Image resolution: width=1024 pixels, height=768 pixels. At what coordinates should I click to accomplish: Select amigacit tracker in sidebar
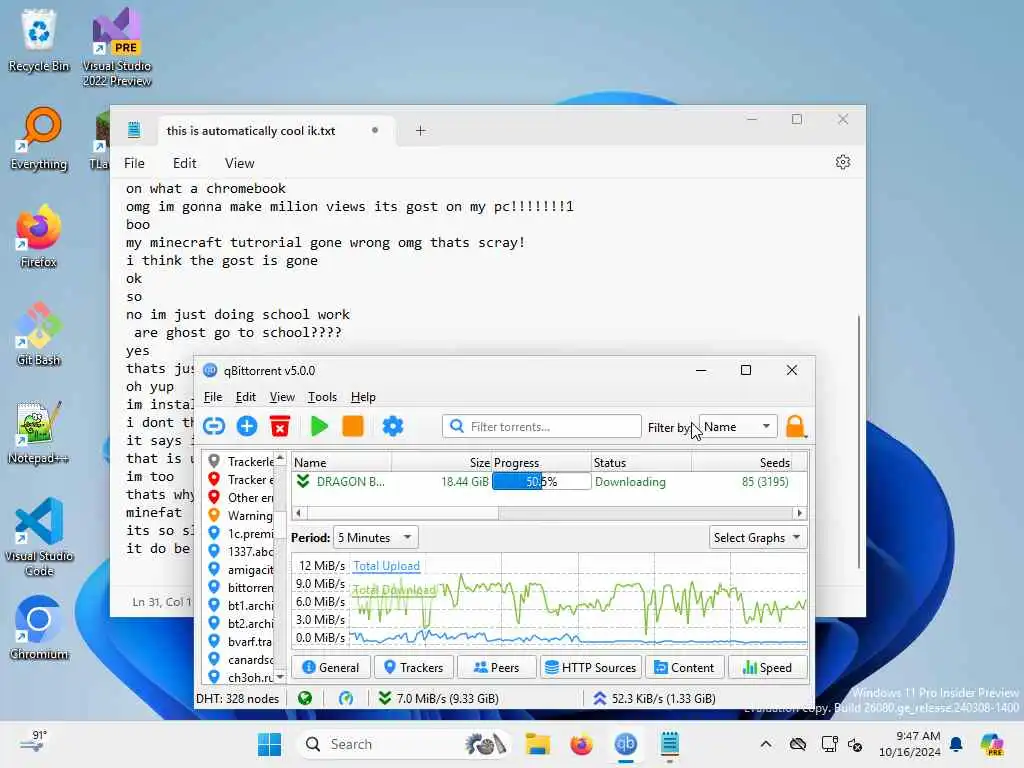click(x=241, y=569)
